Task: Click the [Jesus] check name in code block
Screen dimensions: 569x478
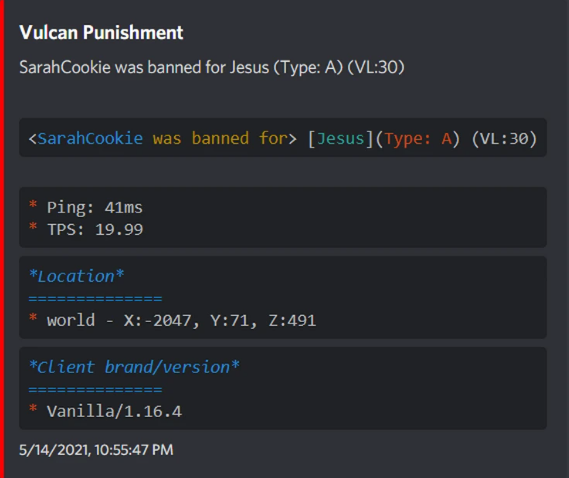Action: tap(340, 139)
